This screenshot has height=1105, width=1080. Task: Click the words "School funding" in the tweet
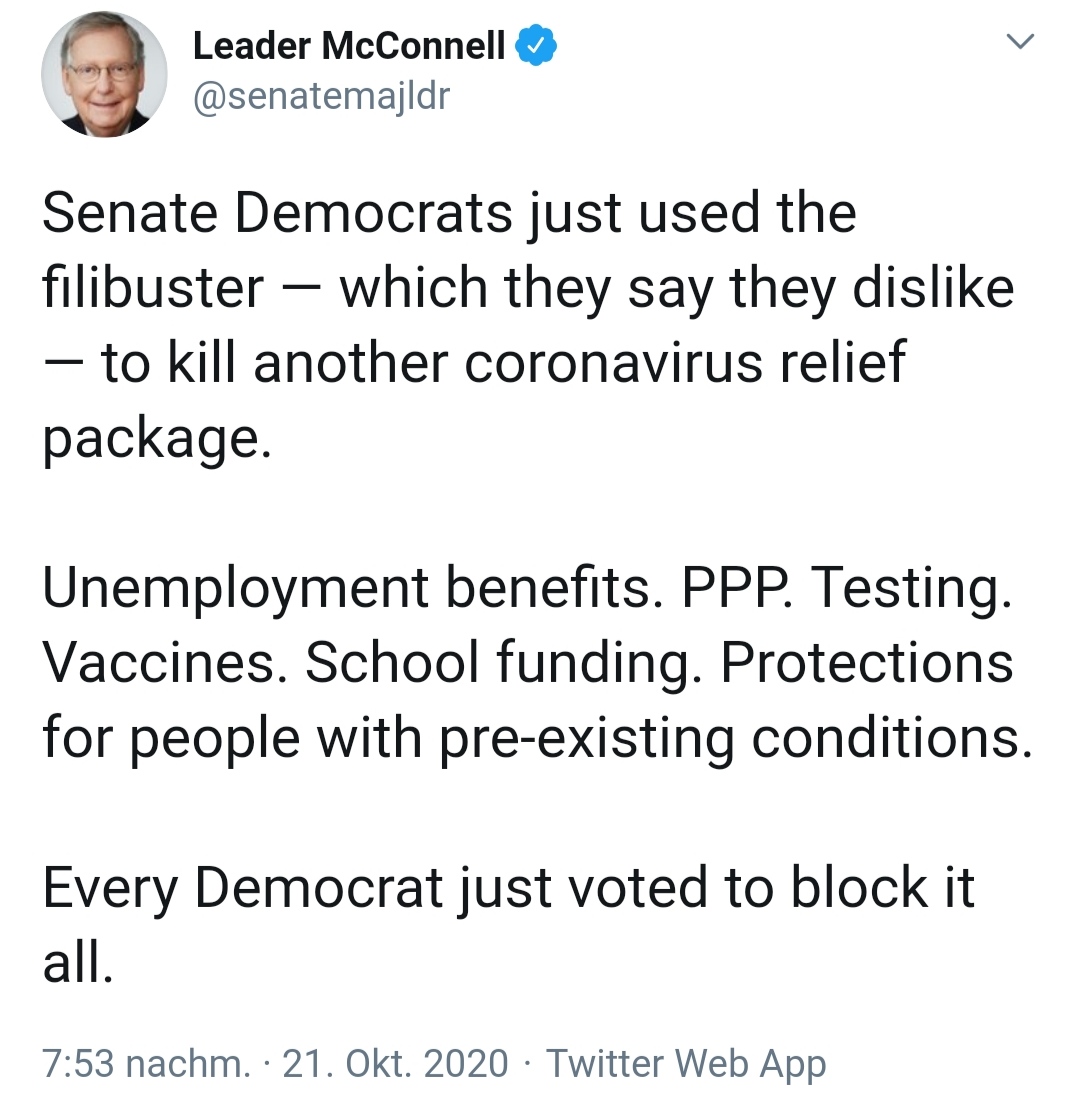498,663
